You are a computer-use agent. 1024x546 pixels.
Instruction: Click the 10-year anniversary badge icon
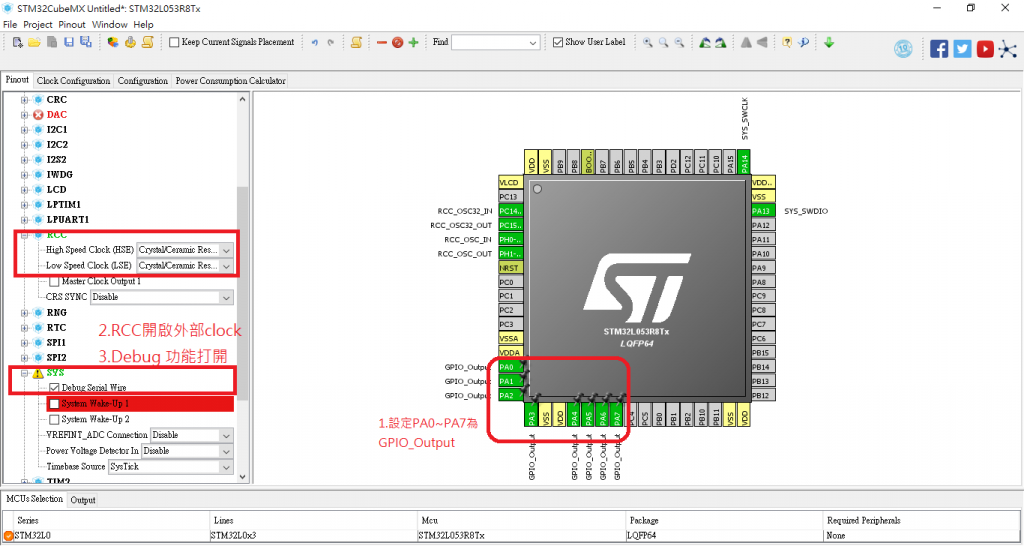click(x=903, y=50)
